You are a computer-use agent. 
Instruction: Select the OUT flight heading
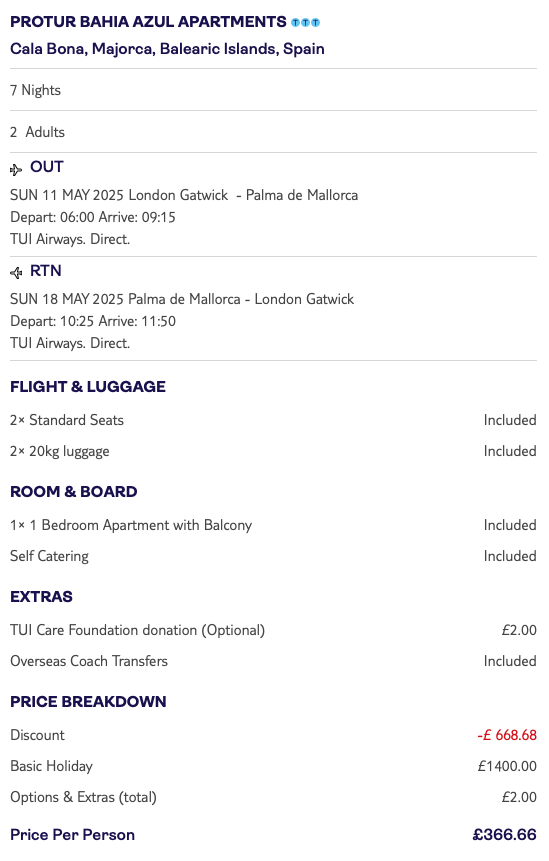tap(47, 166)
